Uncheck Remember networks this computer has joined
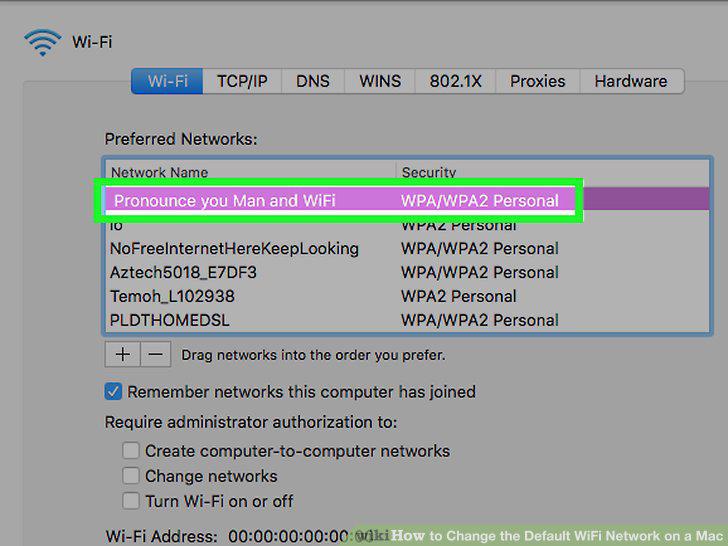This screenshot has width=728, height=546. 113,391
